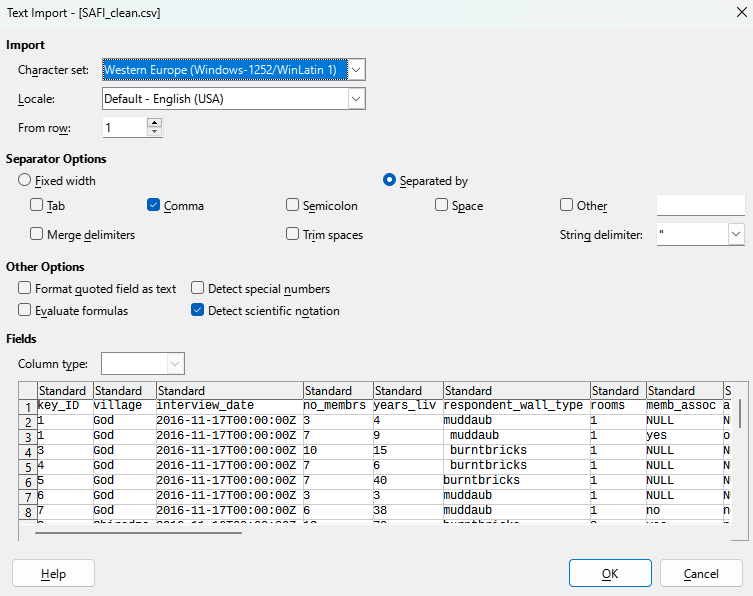Confirm import with OK
The image size is (753, 596).
tap(610, 573)
